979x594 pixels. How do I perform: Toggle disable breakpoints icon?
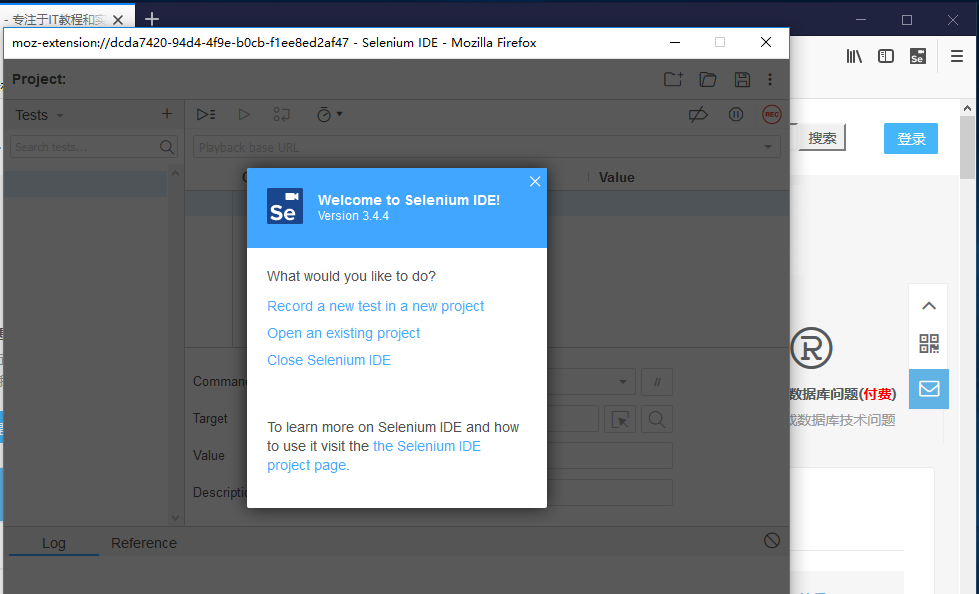click(698, 114)
